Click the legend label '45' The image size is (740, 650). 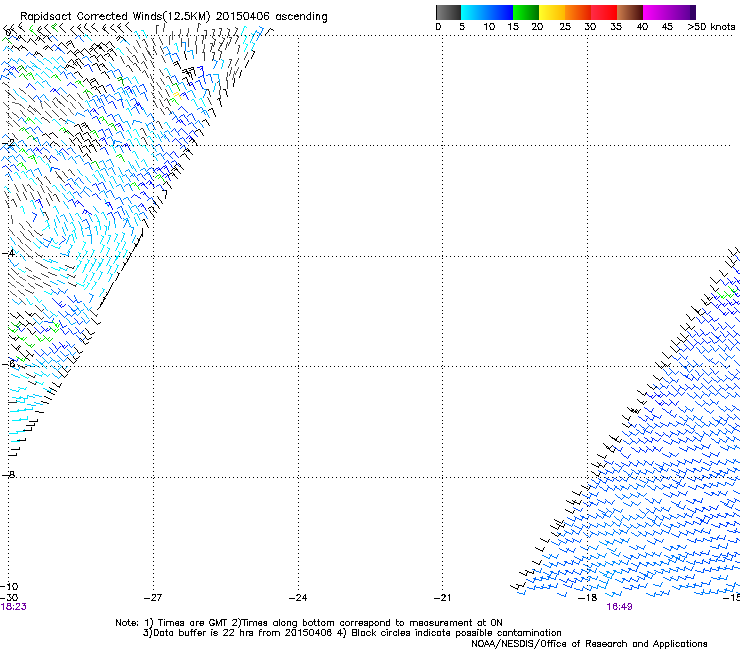667,27
